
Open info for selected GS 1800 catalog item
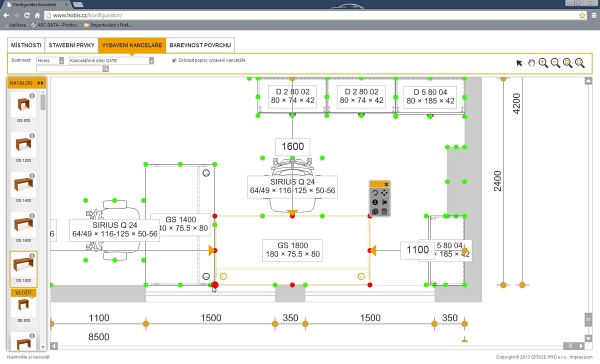pos(32,255)
